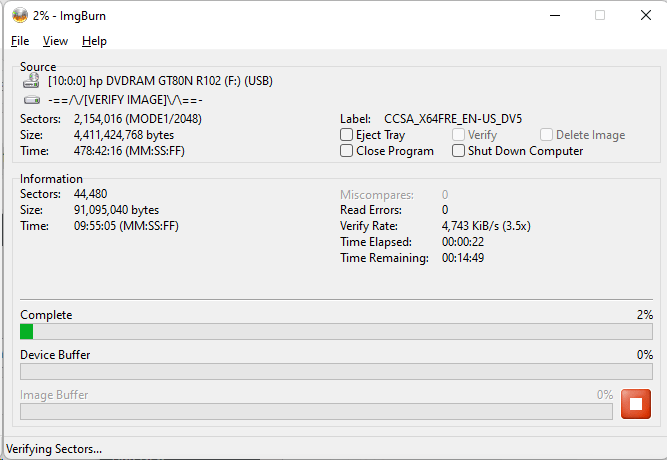Click the greyed-out Verify checkbox

coord(459,135)
